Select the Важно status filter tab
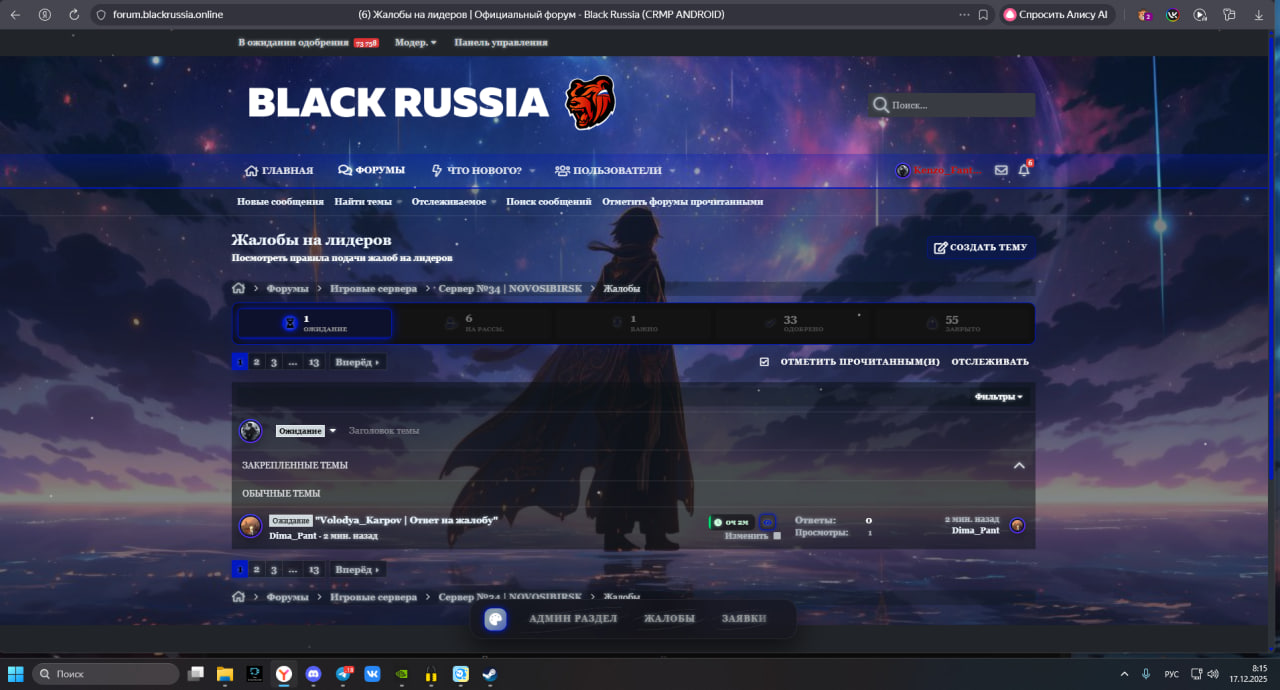Viewport: 1280px width, 690px height. (x=634, y=323)
